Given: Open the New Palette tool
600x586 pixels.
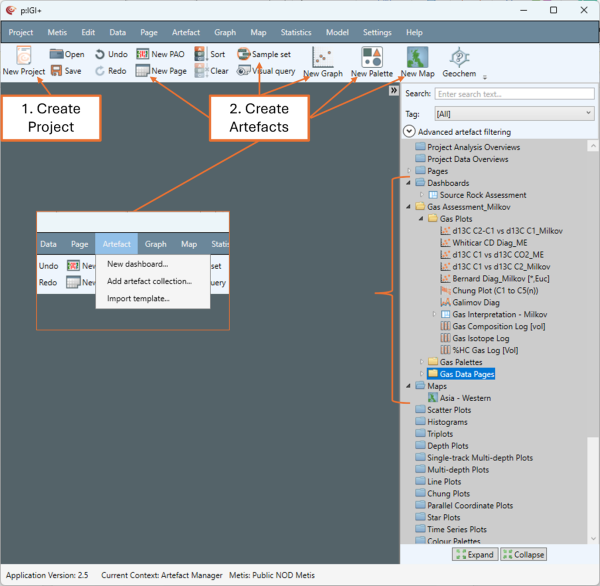Looking at the screenshot, I should (x=371, y=58).
